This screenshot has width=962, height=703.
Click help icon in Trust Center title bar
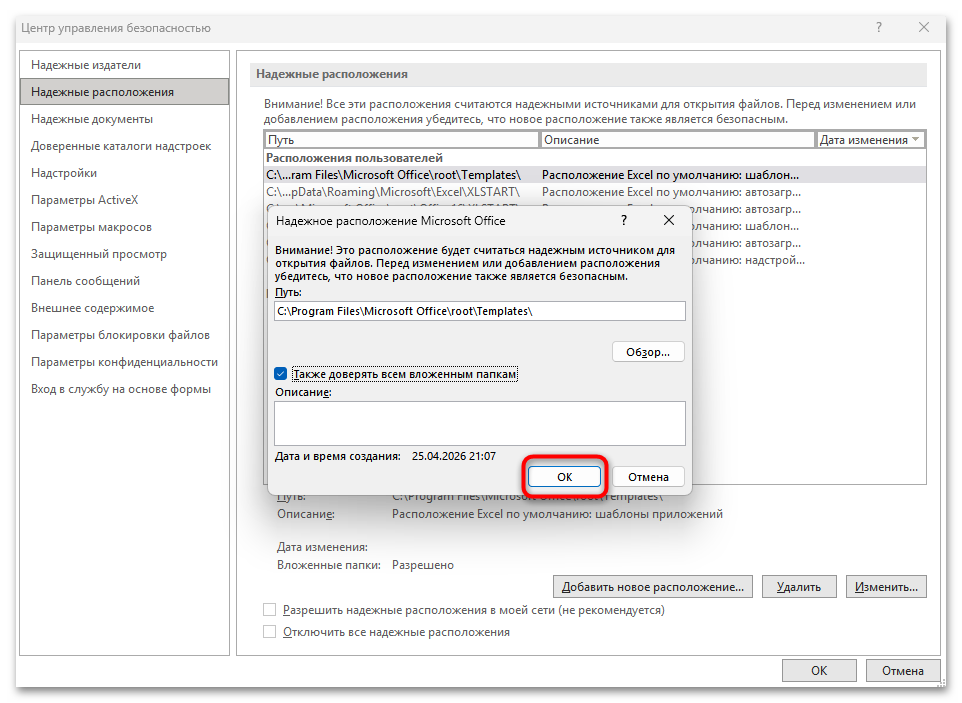879,27
